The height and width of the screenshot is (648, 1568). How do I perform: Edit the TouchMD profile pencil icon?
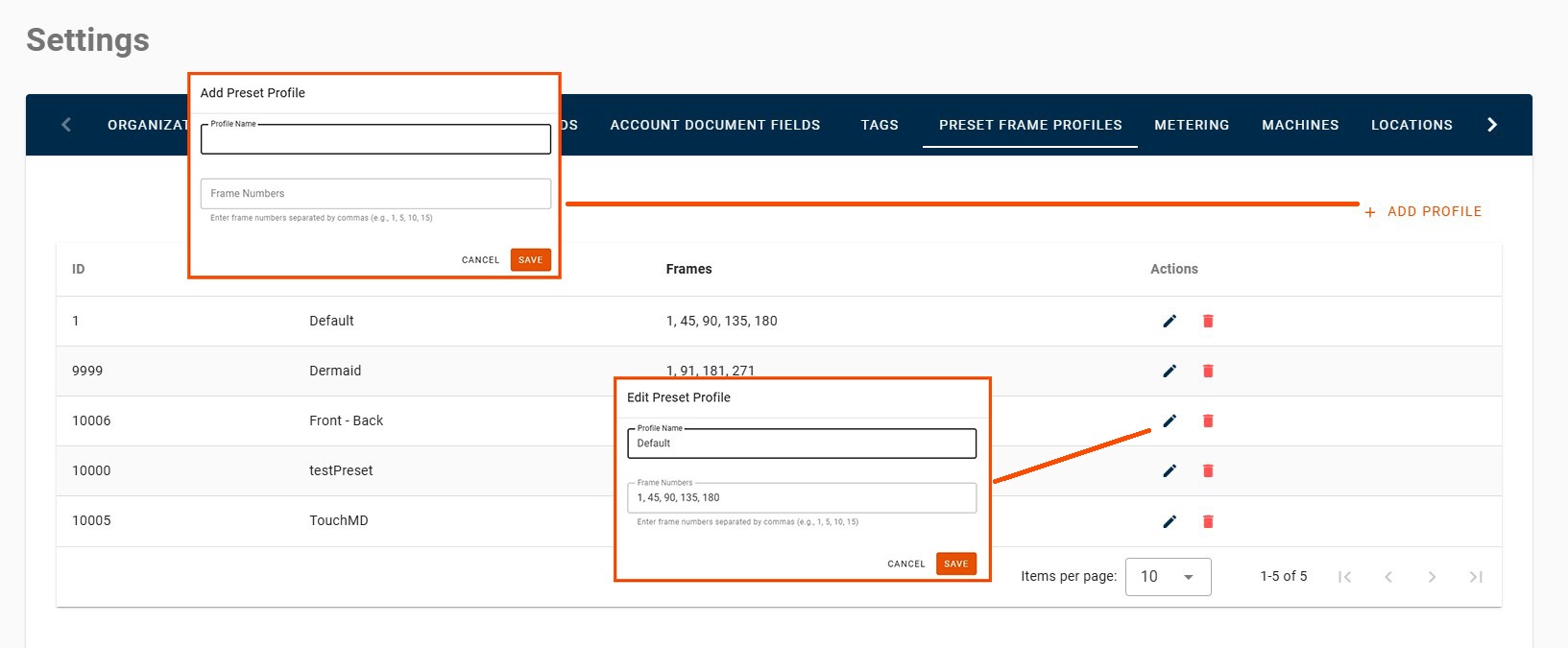pos(1169,521)
